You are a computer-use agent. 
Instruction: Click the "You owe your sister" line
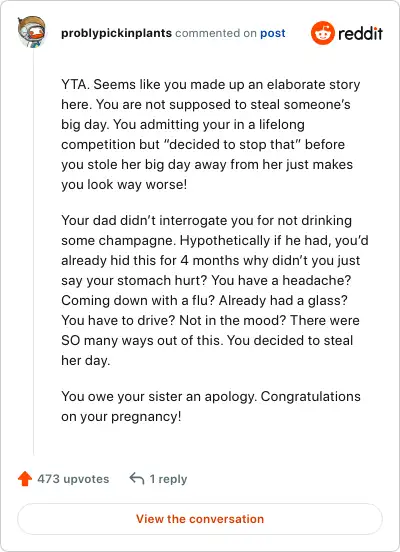point(211,397)
